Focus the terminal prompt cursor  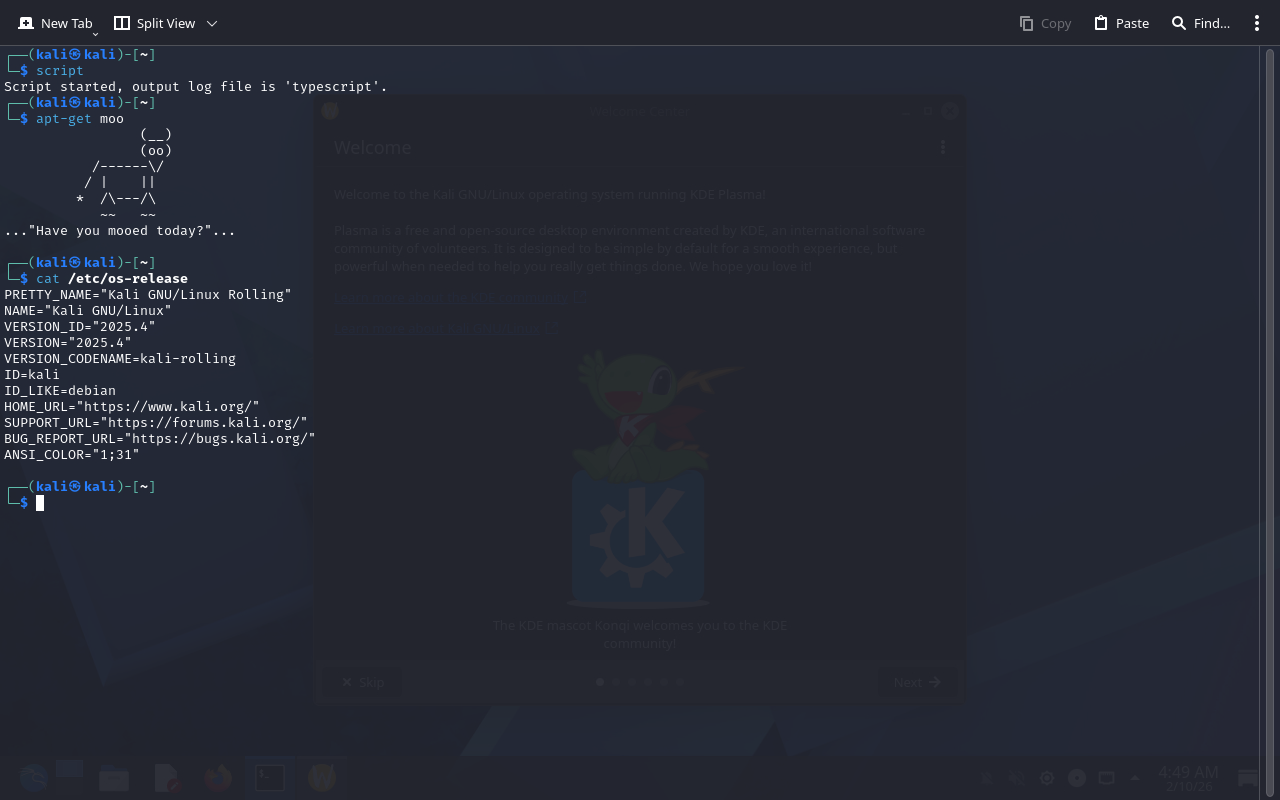click(40, 503)
